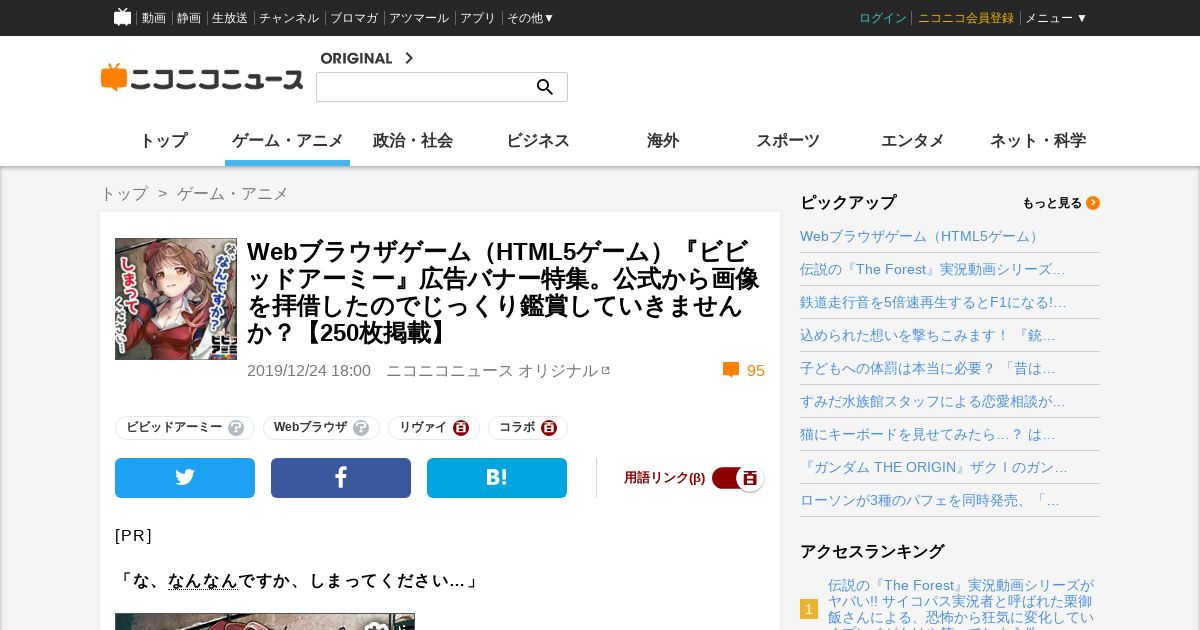Click the date 2019/12/24 18:00
The width and height of the screenshot is (1200, 630).
(309, 371)
